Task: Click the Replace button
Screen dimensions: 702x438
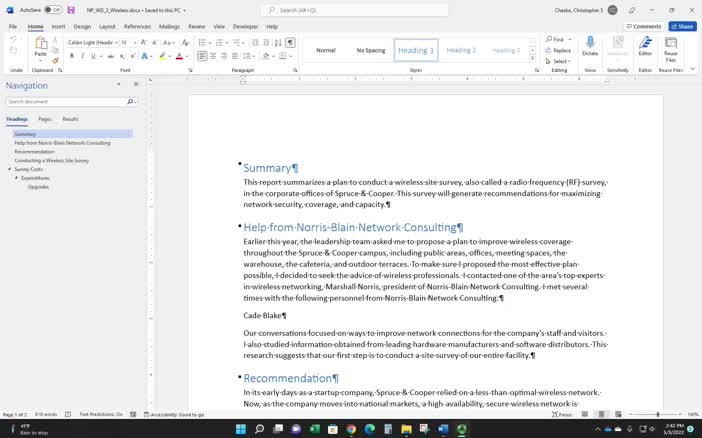Action: point(558,50)
